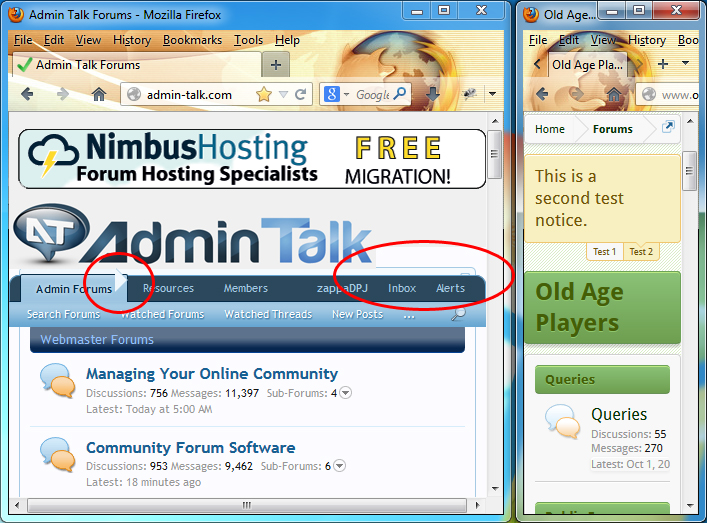Open the Inbox link

coord(402,289)
